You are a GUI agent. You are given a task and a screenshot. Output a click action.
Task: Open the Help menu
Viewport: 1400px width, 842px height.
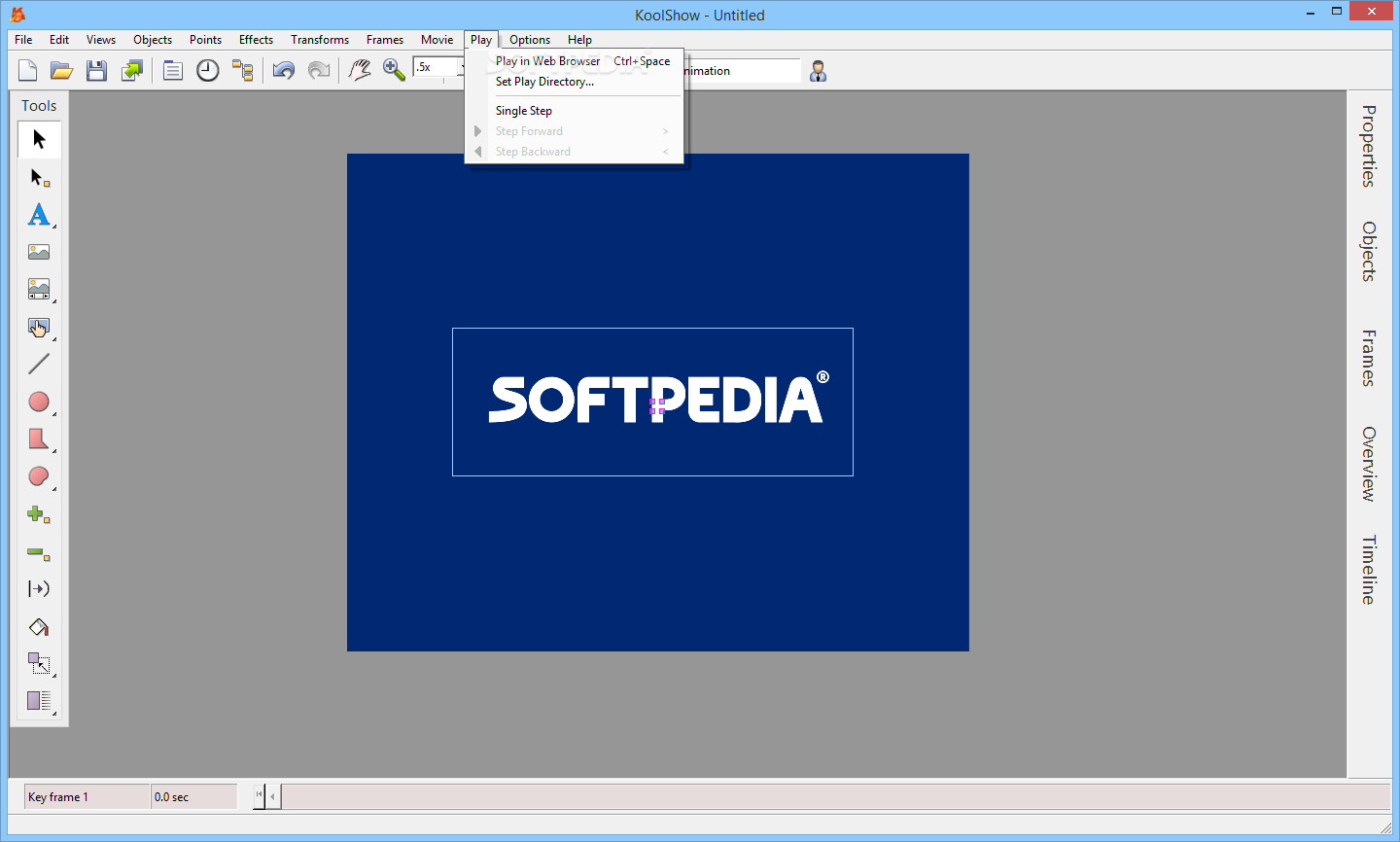click(x=579, y=40)
